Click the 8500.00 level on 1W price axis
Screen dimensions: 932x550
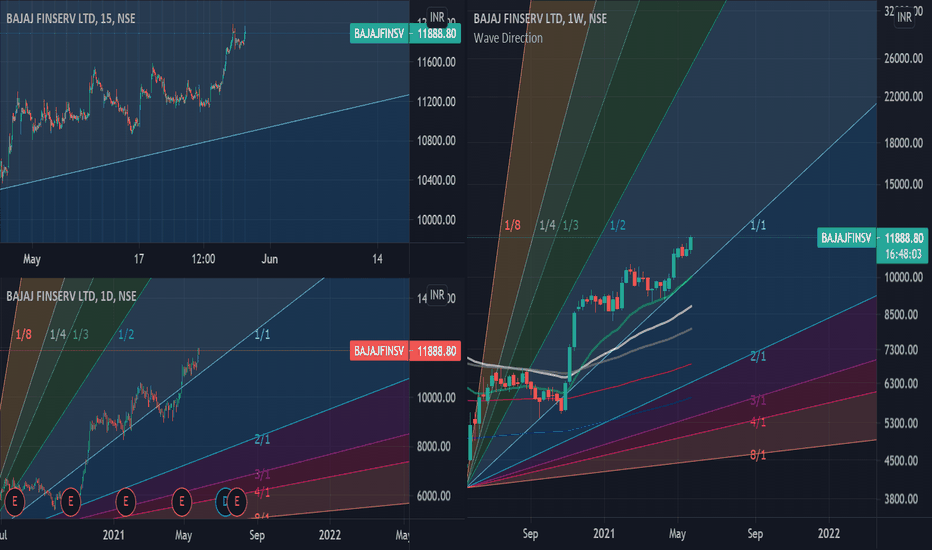pos(901,315)
